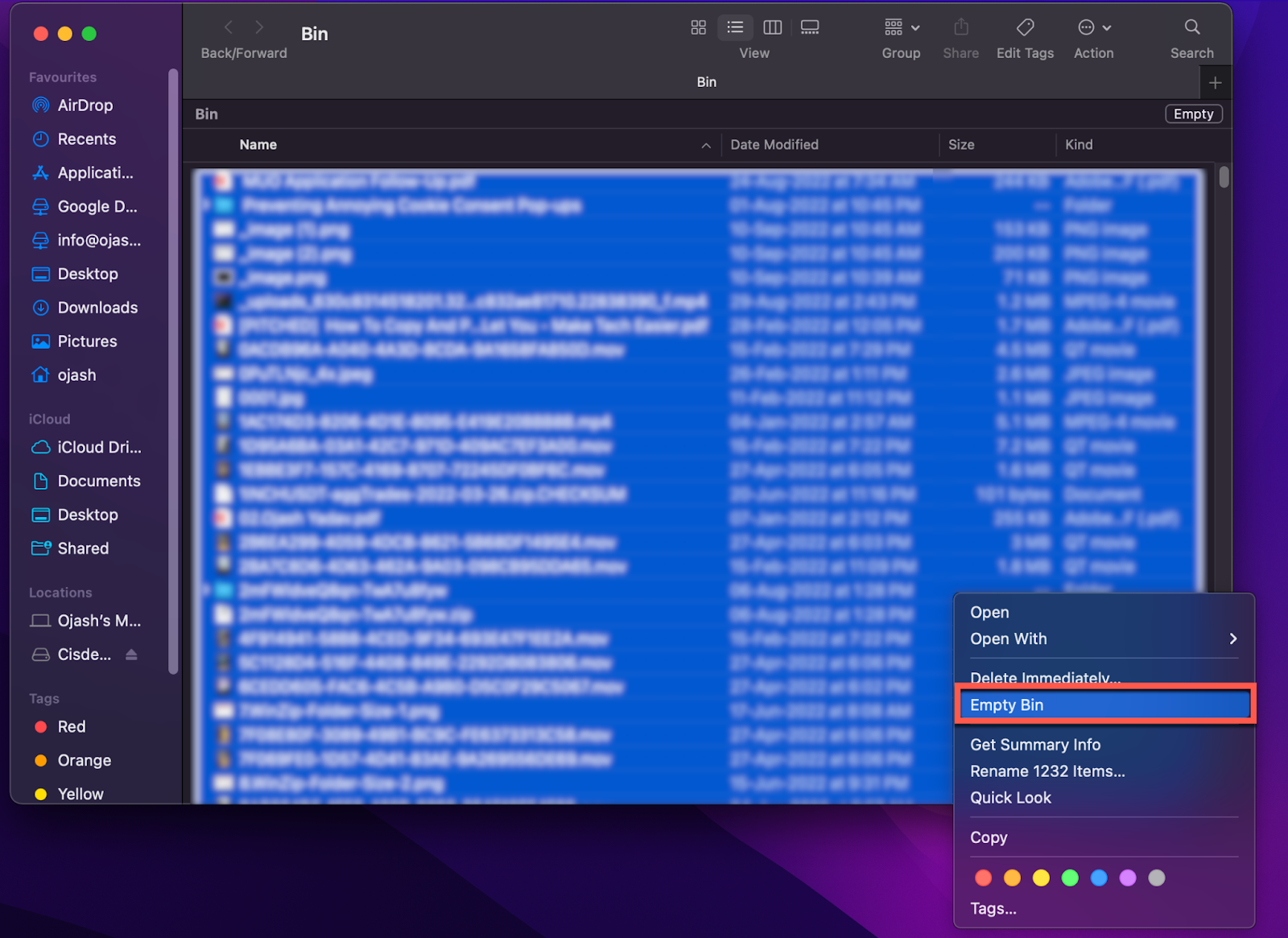Open the Action menu dropdown
This screenshot has height=938, width=1288.
click(x=1094, y=27)
